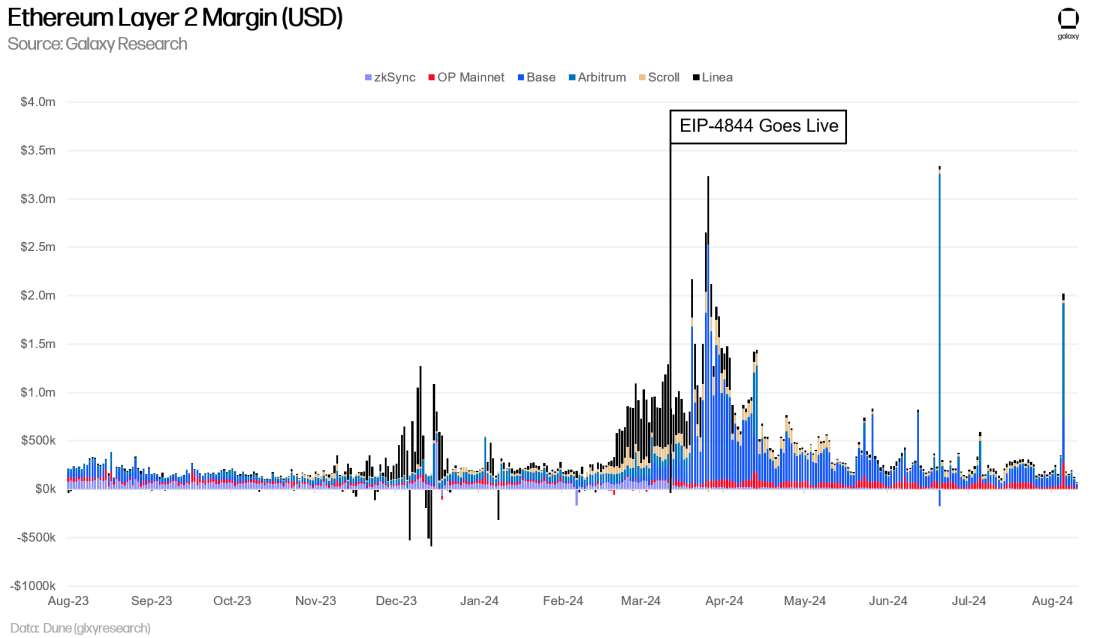Click the OP Mainnet red legend swatch
The width and height of the screenshot is (1100, 638).
pos(431,77)
